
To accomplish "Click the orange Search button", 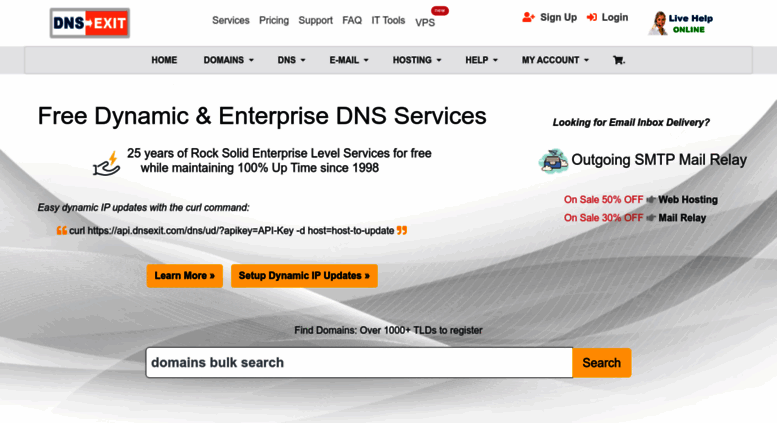I will pos(602,363).
